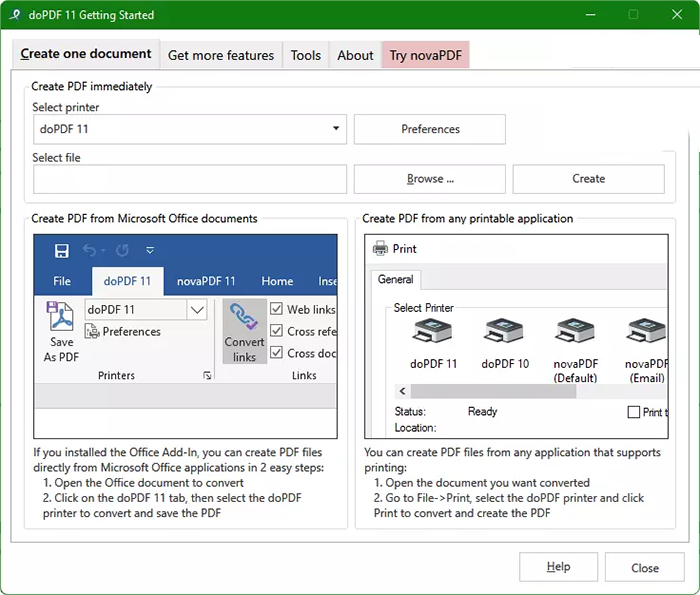The image size is (700, 595).
Task: Click the Help button
Action: click(x=558, y=567)
